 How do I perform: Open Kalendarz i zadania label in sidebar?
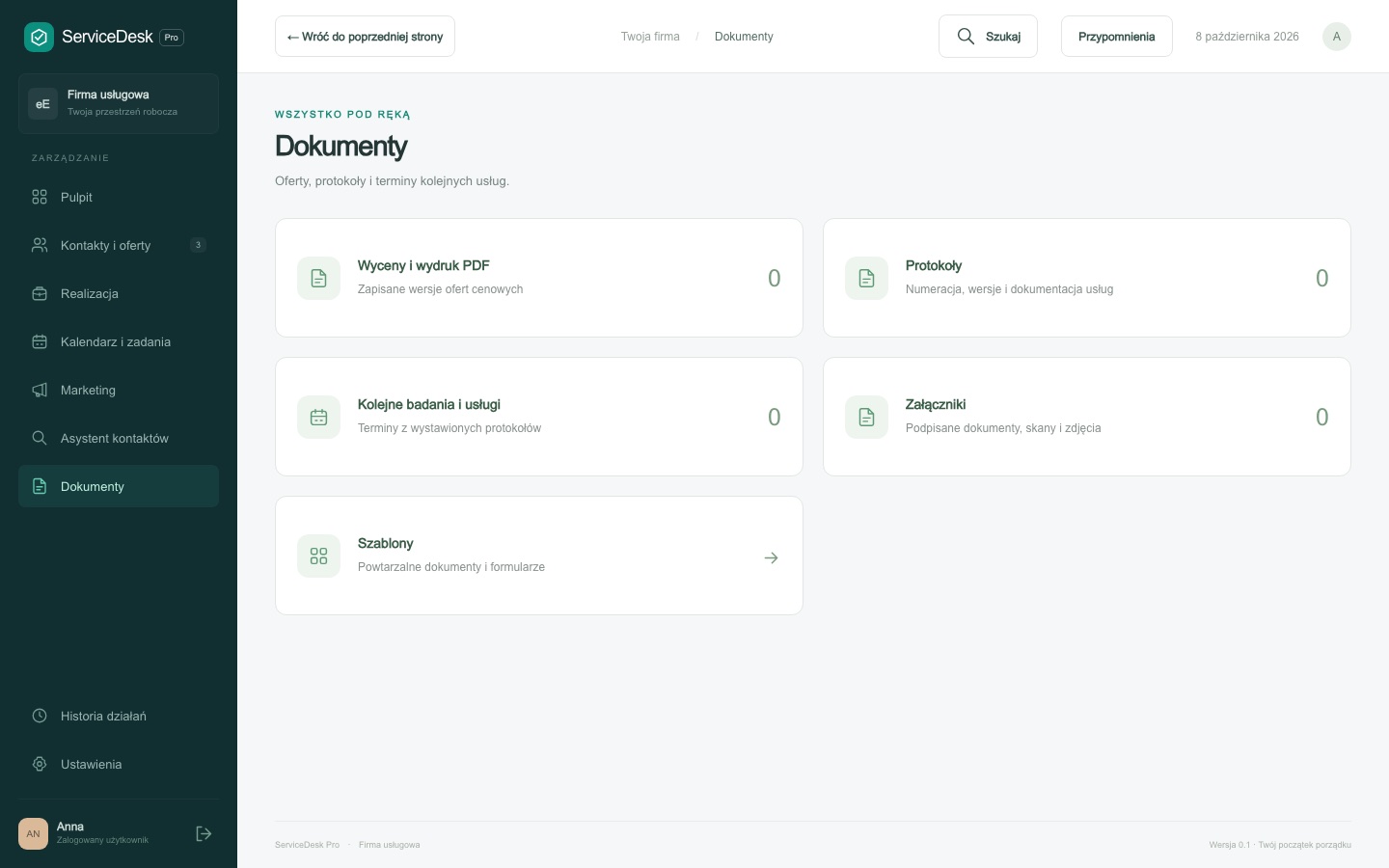click(116, 341)
